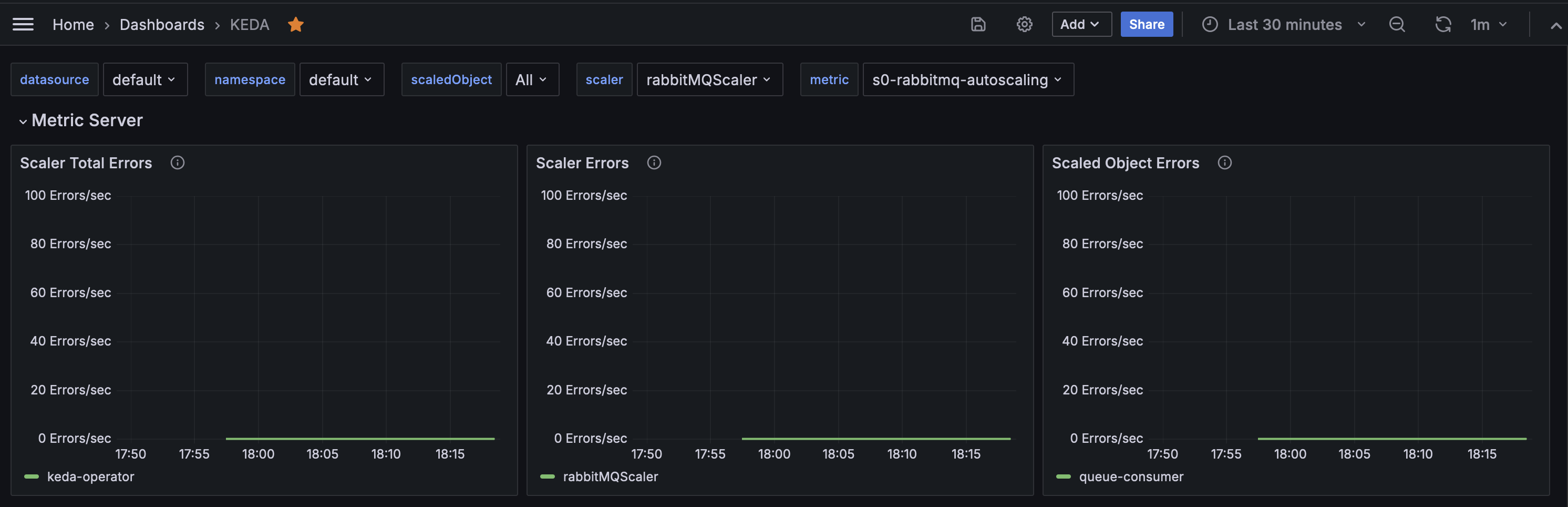The image size is (1568, 507).
Task: Click the Share button
Action: click(1146, 24)
